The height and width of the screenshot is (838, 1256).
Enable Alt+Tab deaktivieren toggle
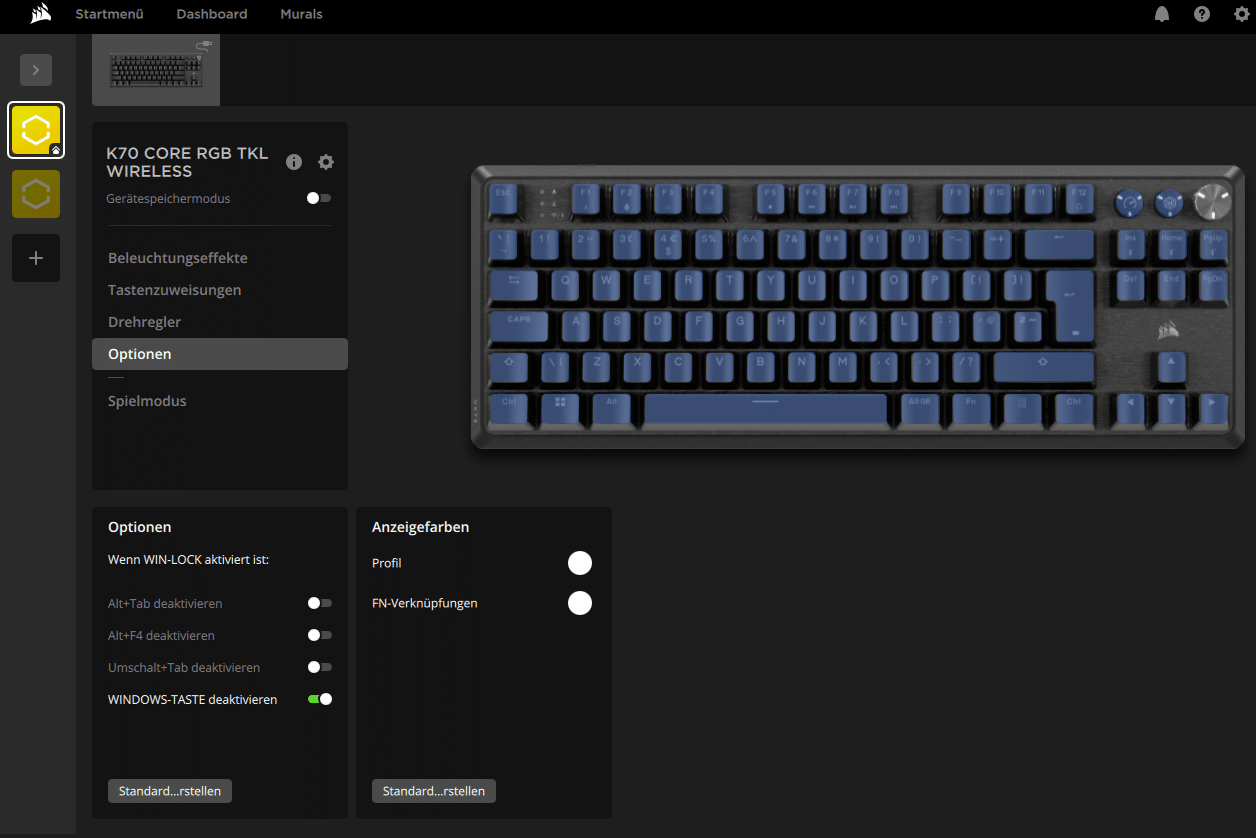pos(320,604)
